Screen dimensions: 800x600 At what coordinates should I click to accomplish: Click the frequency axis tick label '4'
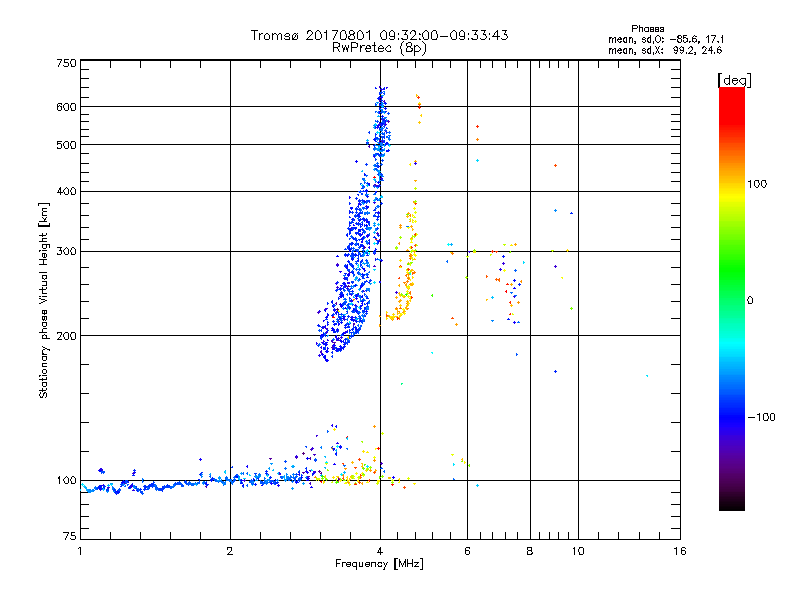tap(380, 551)
